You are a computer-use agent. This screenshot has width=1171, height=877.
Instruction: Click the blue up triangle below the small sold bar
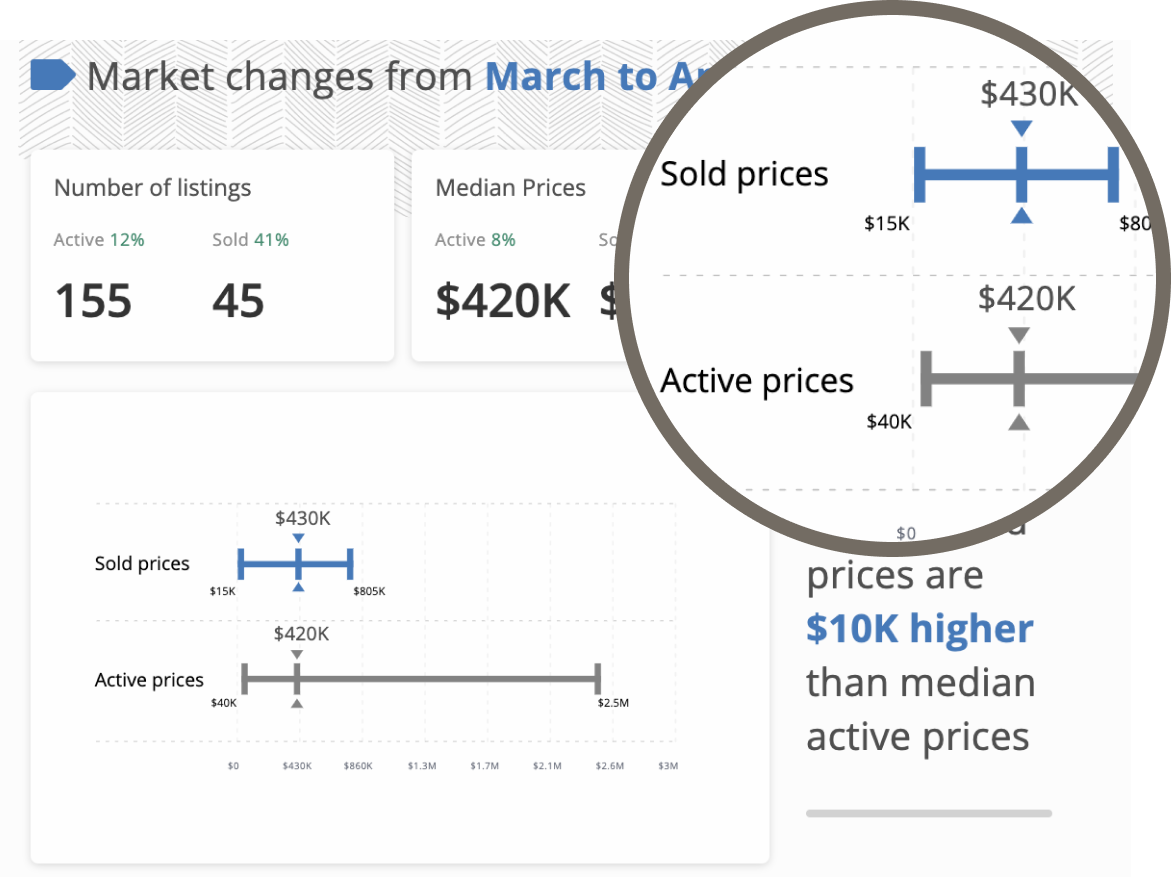(x=298, y=587)
